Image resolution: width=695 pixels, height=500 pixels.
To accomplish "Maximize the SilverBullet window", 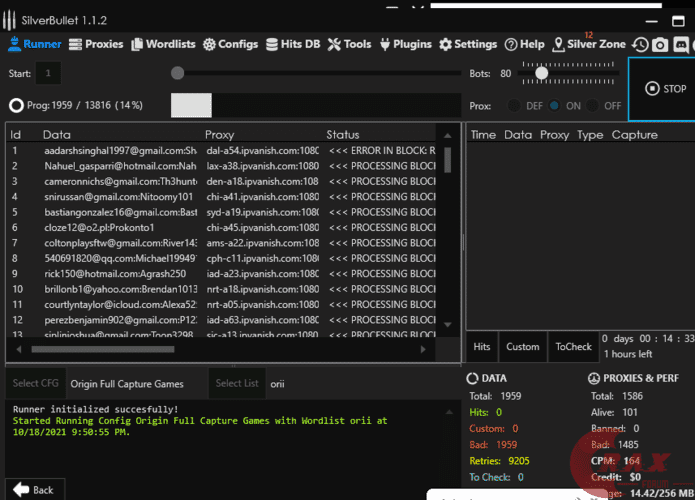I will (x=678, y=21).
